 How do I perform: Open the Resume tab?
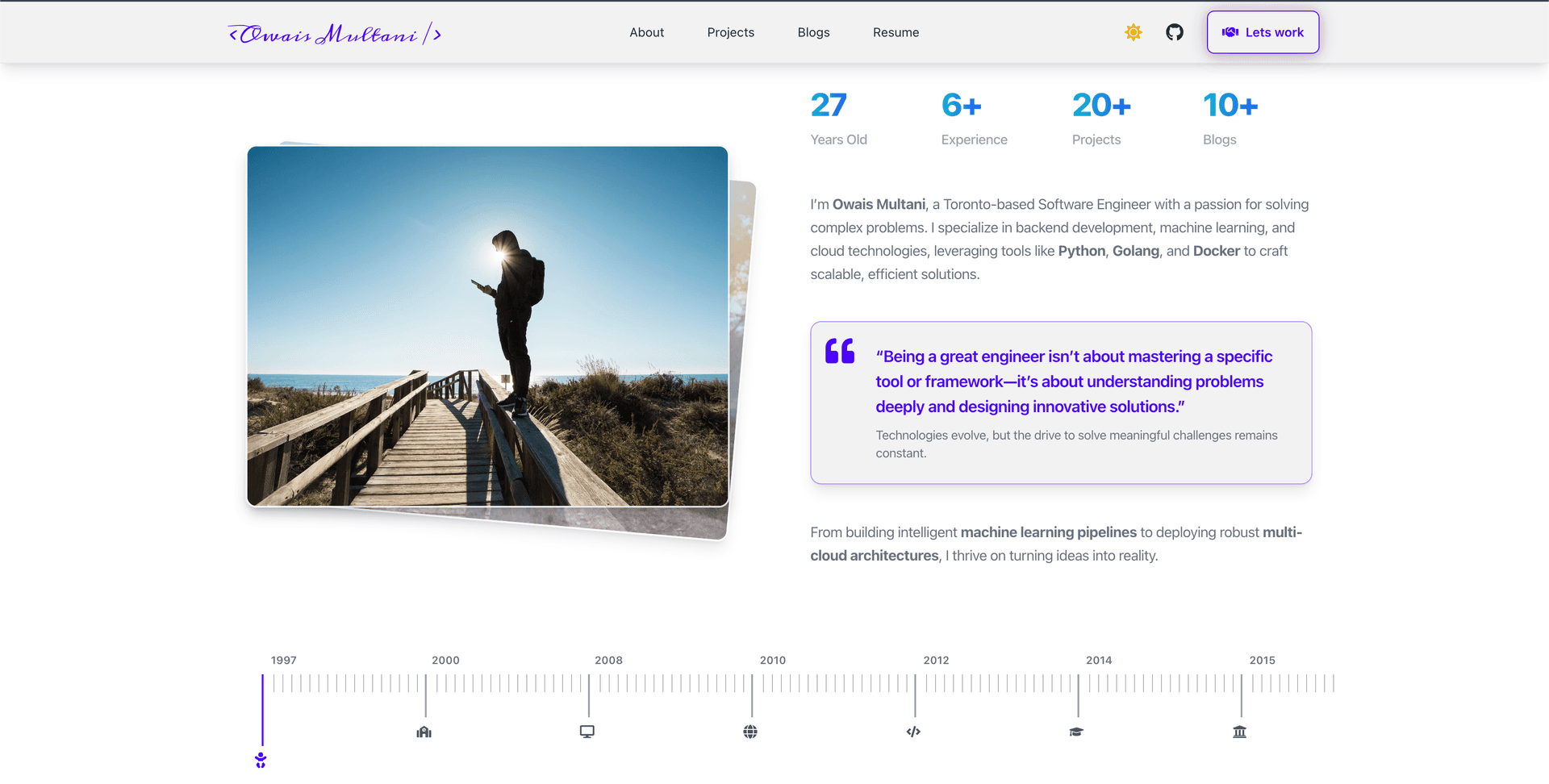(896, 32)
